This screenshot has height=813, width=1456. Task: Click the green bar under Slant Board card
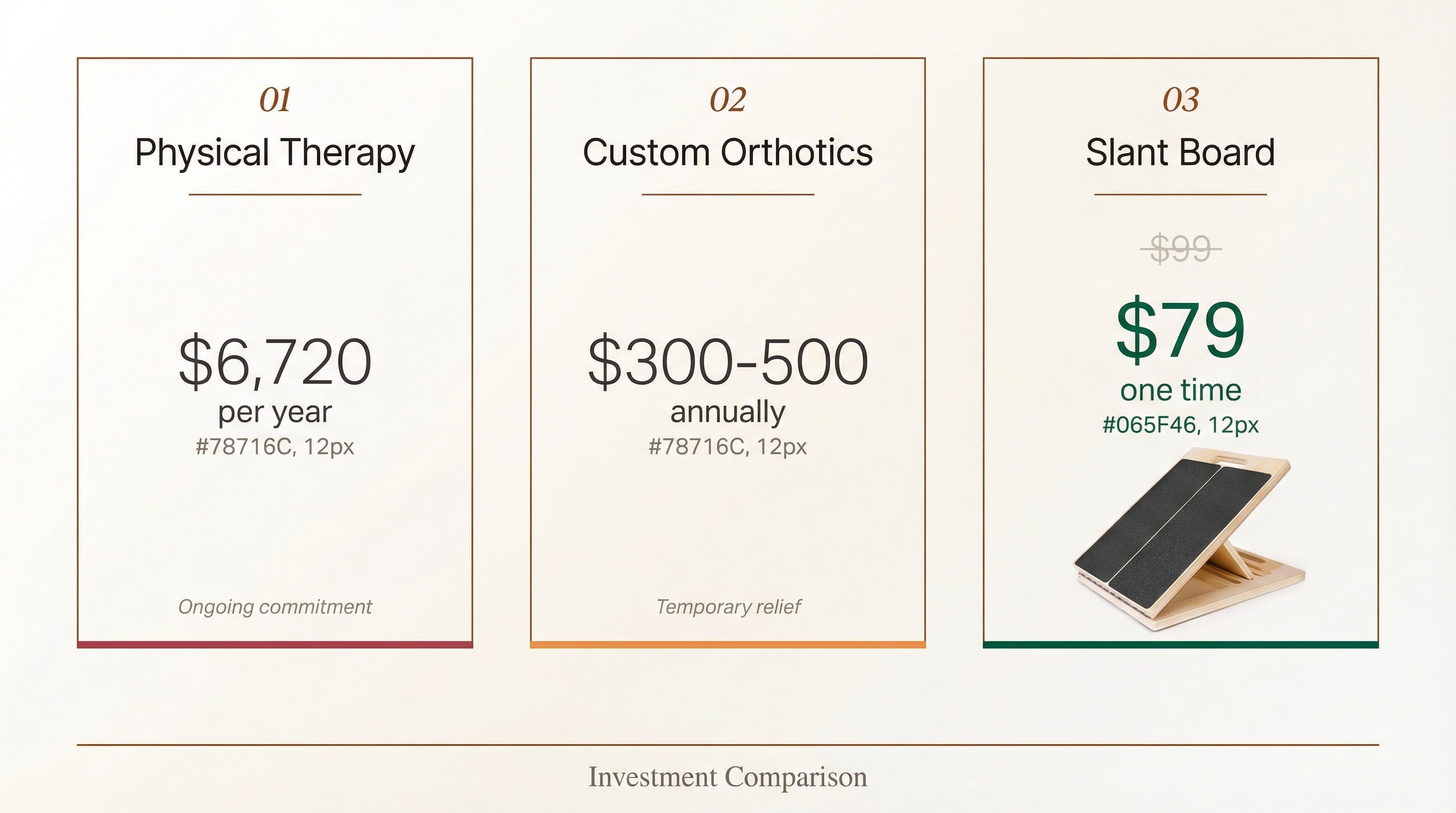pyautogui.click(x=1180, y=645)
